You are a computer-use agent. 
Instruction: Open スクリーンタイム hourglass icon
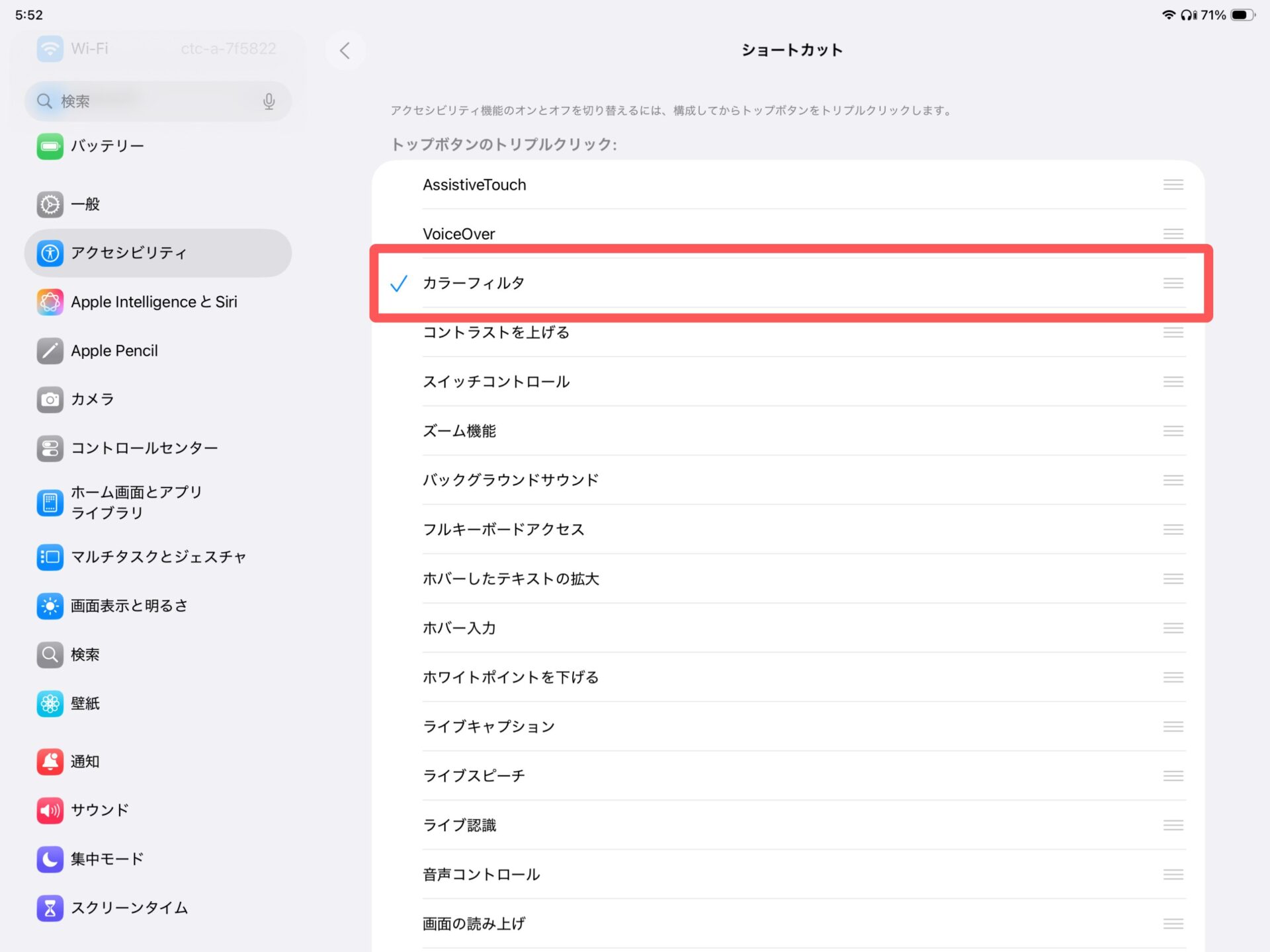pyautogui.click(x=50, y=908)
